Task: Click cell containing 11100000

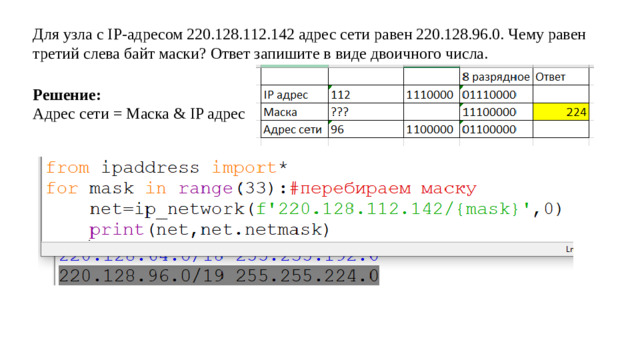Action: point(496,112)
